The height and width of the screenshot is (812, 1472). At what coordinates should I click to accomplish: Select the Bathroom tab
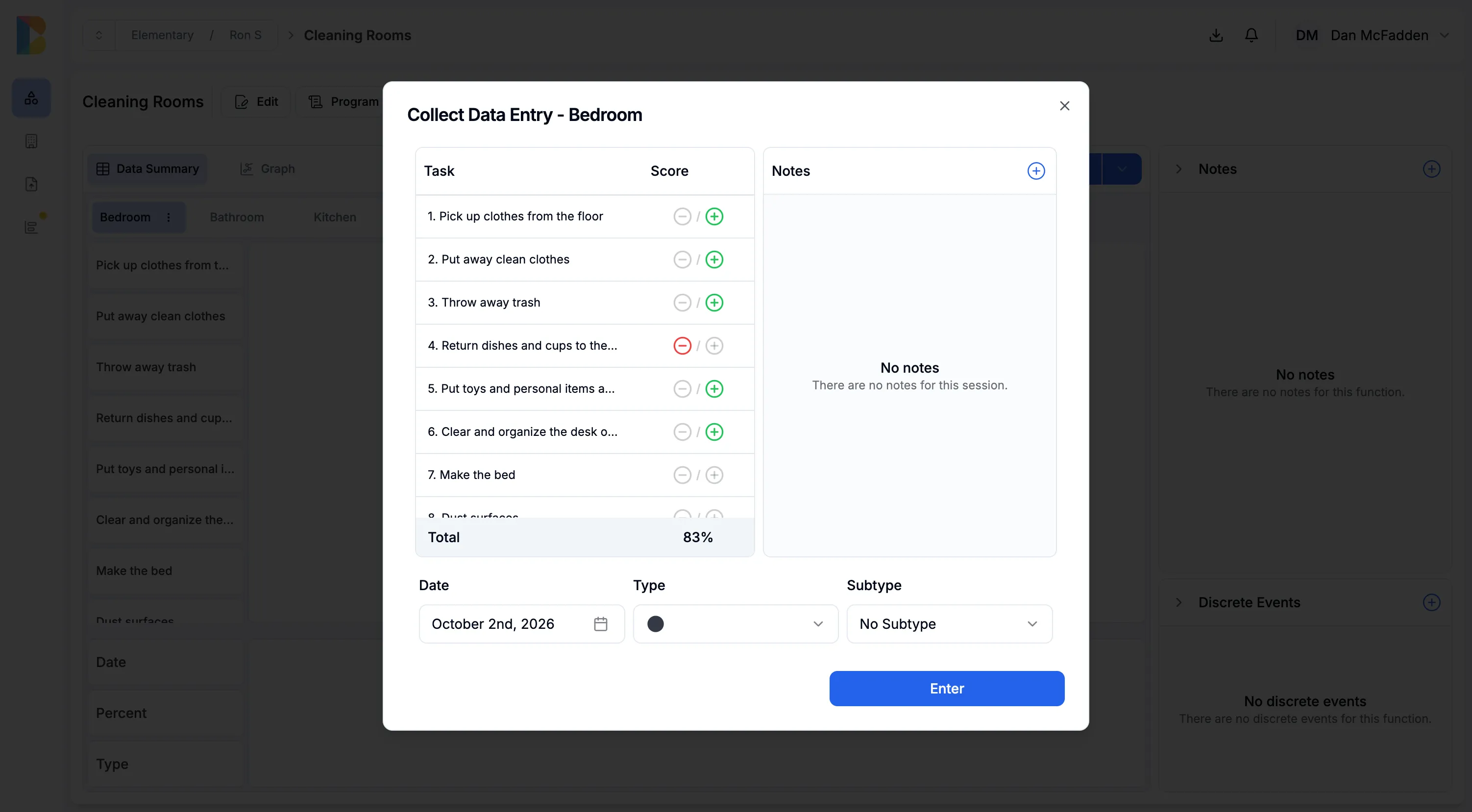tap(237, 217)
